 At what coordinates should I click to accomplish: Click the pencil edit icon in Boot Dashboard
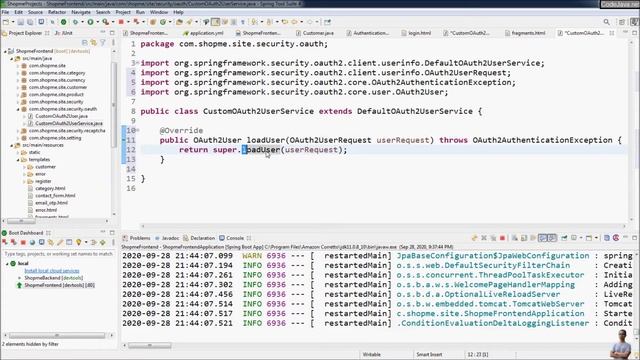tap(60, 242)
